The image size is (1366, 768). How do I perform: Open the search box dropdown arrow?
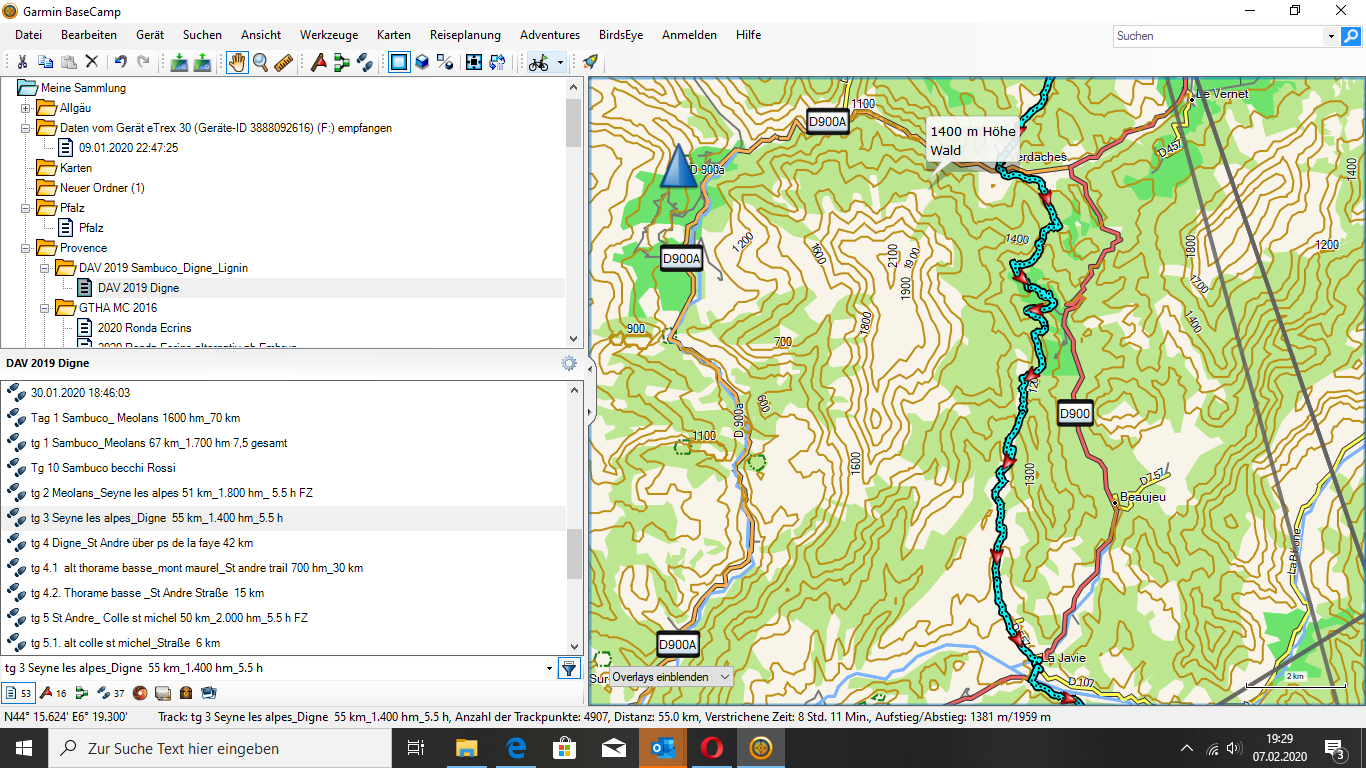pos(1331,36)
